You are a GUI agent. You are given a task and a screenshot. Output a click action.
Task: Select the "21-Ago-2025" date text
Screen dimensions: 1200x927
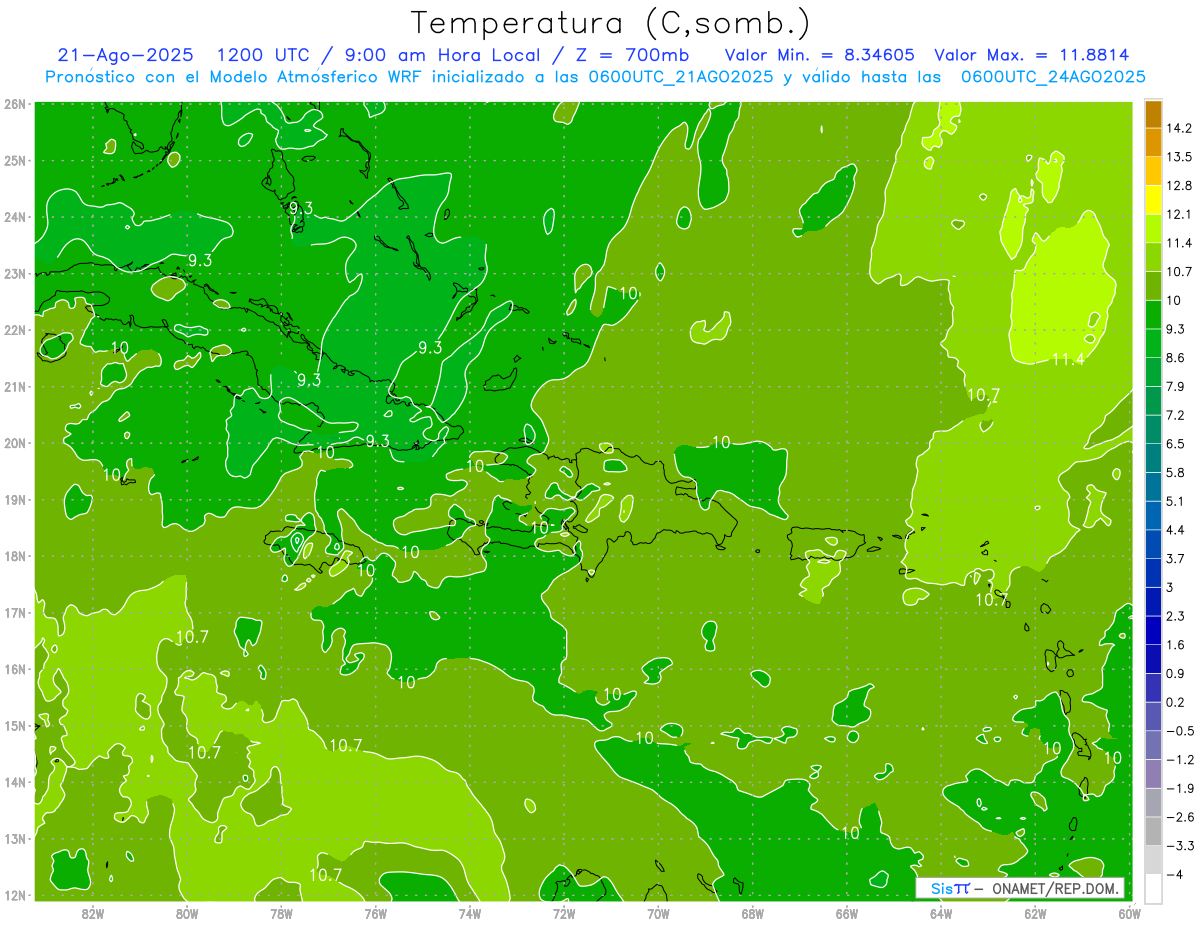pos(126,55)
